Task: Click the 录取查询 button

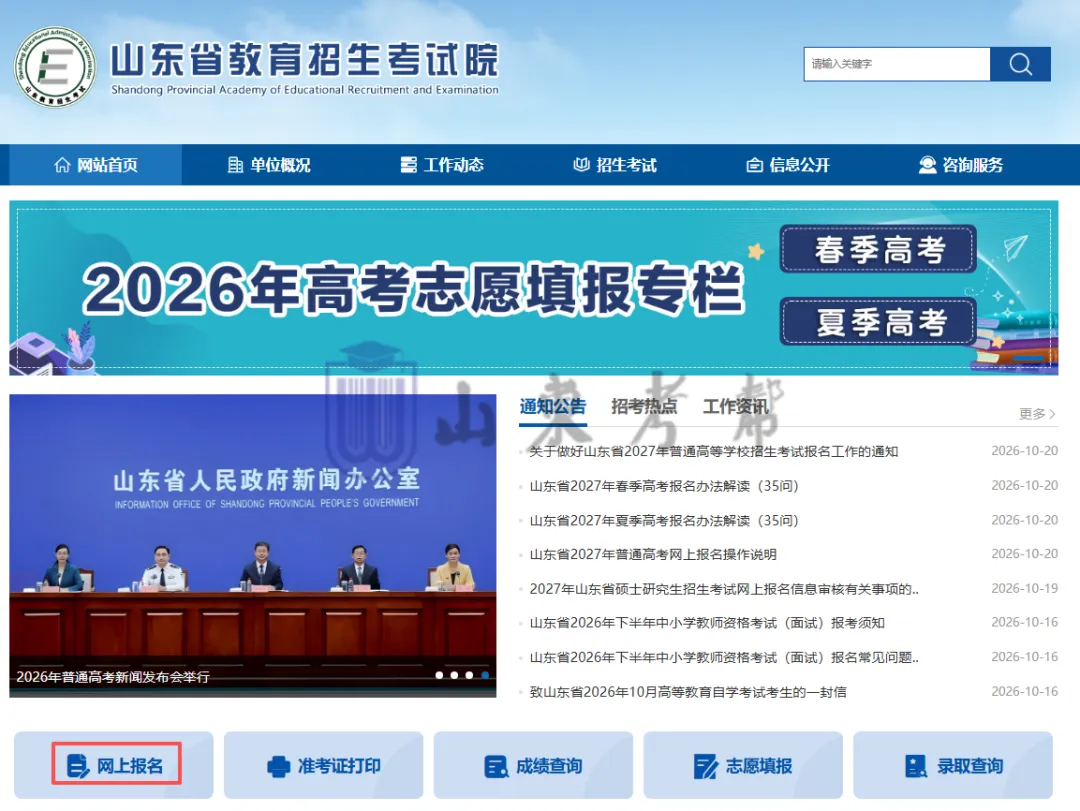Action: point(953,765)
